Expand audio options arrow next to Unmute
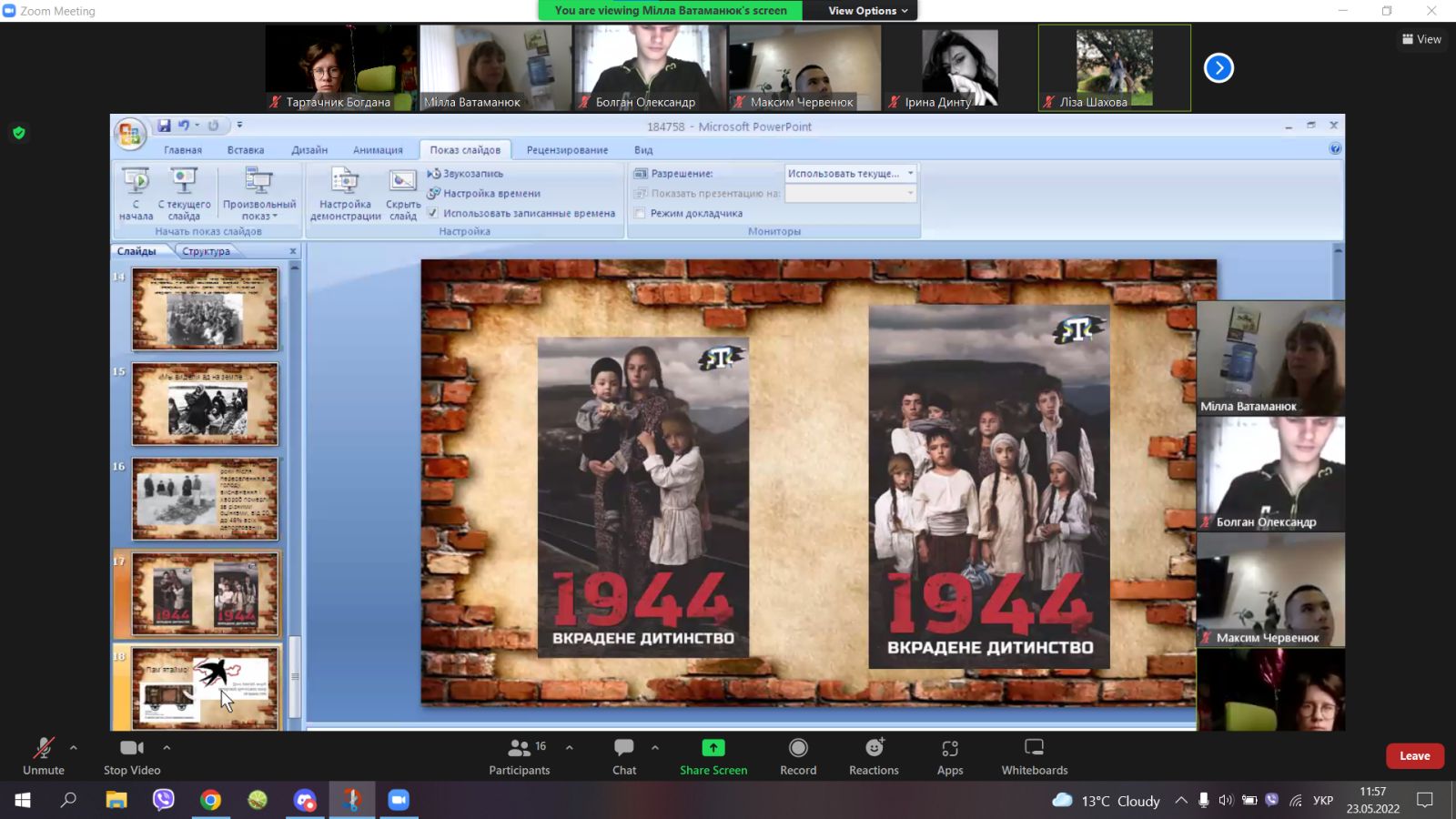This screenshot has height=819, width=1456. (74, 747)
